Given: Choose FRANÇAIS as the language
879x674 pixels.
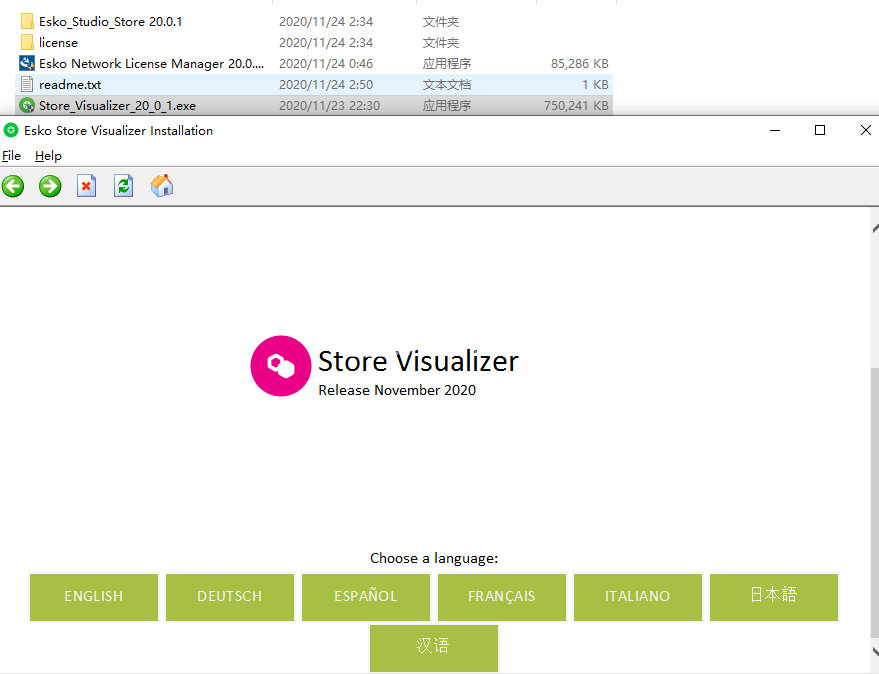Looking at the screenshot, I should click(502, 597).
